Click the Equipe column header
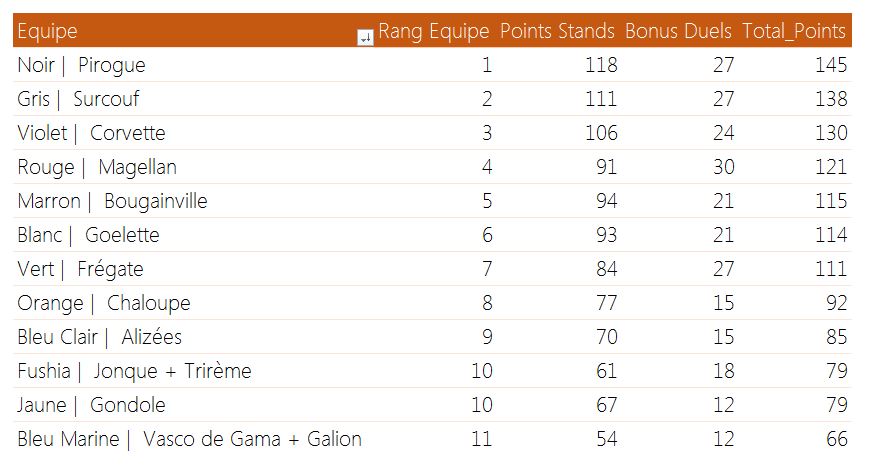This screenshot has width=875, height=468. point(48,32)
